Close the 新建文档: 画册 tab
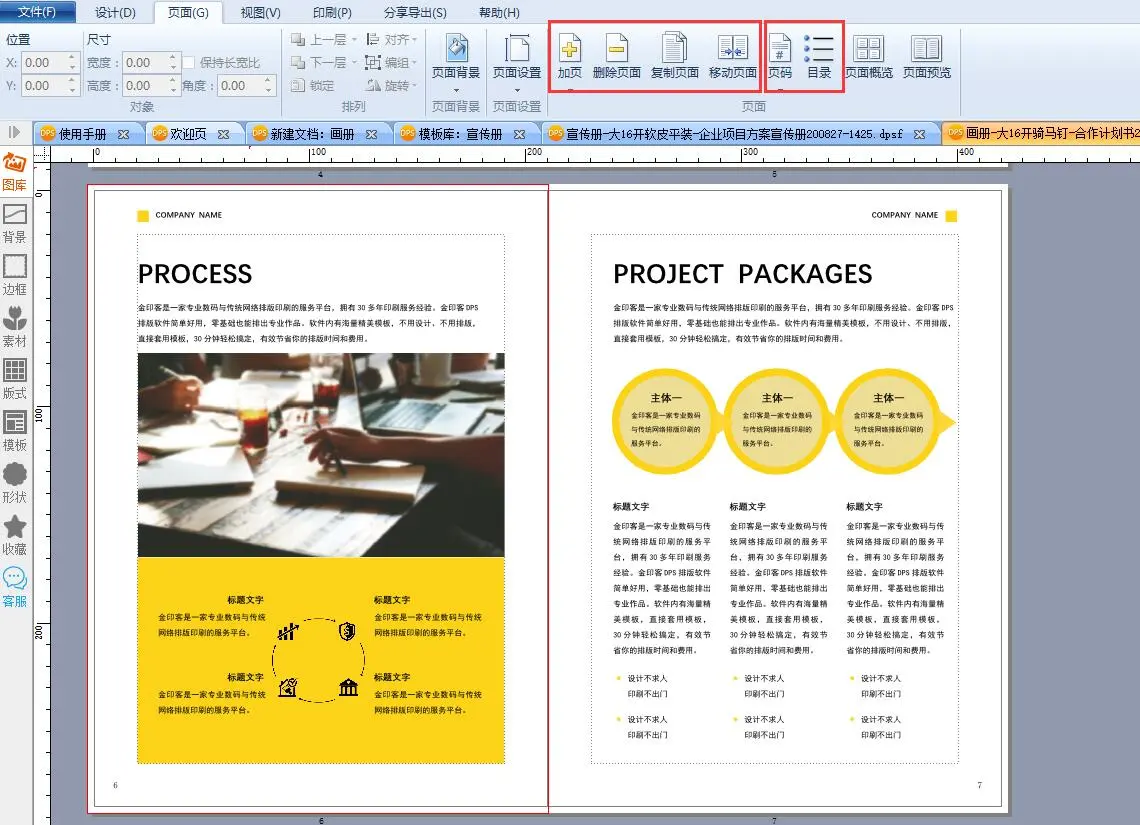 [x=372, y=134]
